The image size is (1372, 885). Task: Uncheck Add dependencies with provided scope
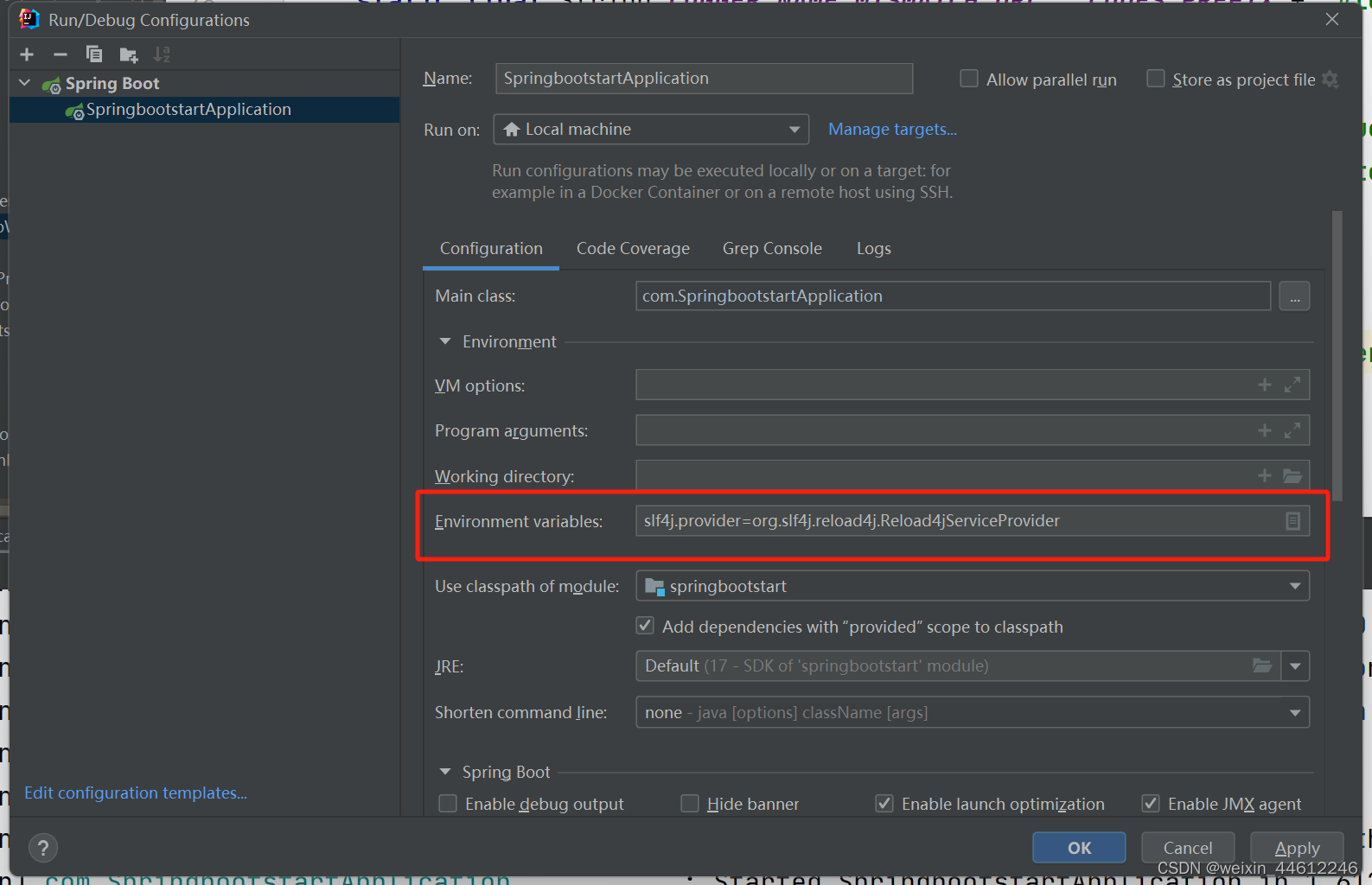click(x=645, y=626)
